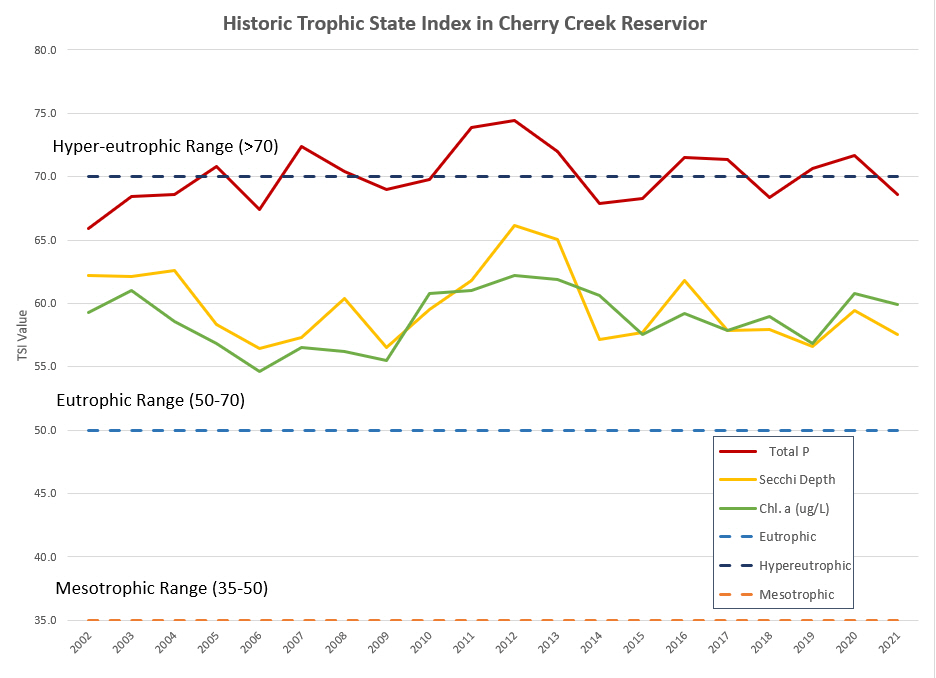
Task: Click the green Chl. a legend line sample
Action: (737, 508)
